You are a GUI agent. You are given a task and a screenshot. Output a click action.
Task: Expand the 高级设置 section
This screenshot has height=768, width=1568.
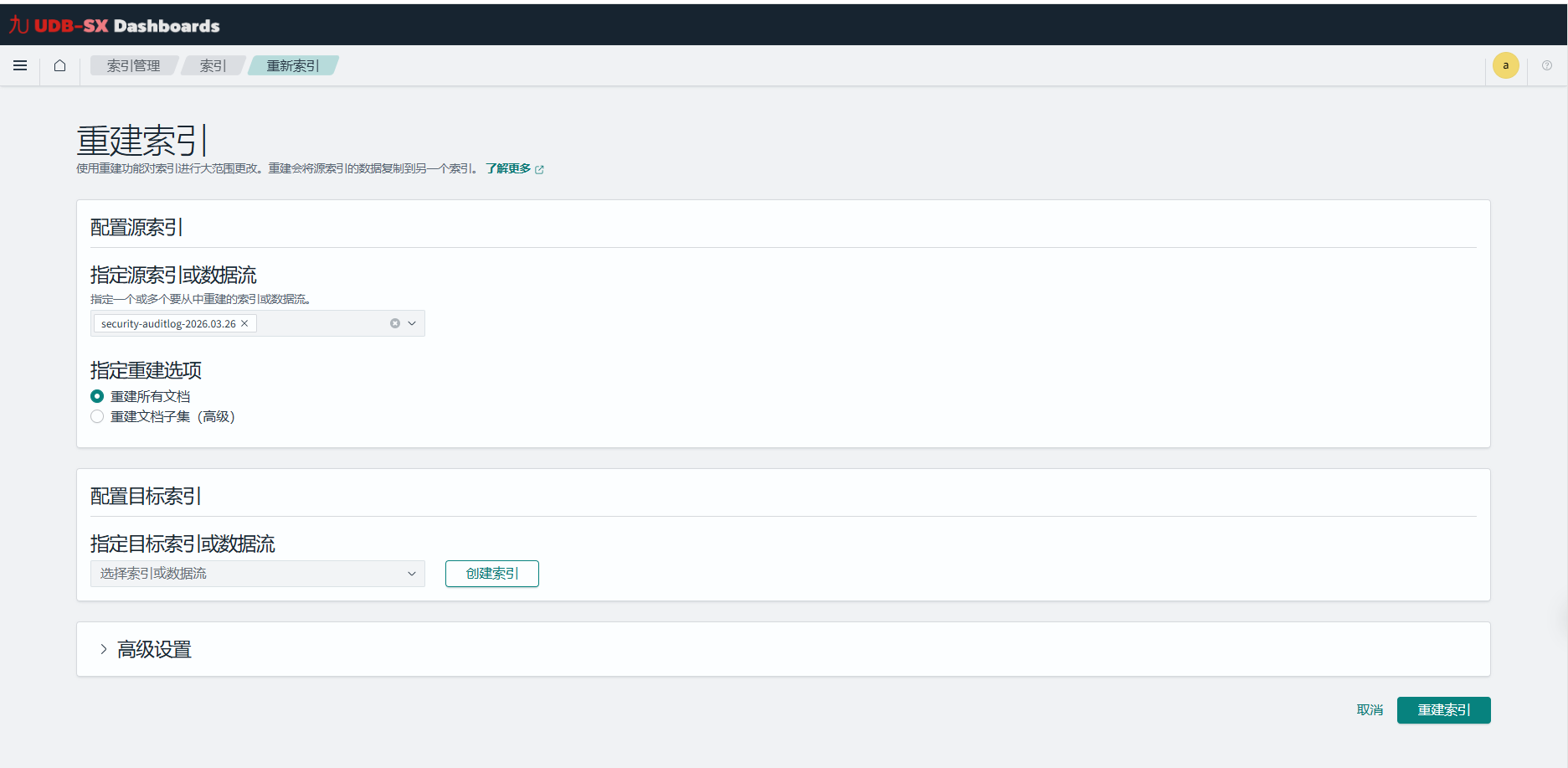coord(104,649)
